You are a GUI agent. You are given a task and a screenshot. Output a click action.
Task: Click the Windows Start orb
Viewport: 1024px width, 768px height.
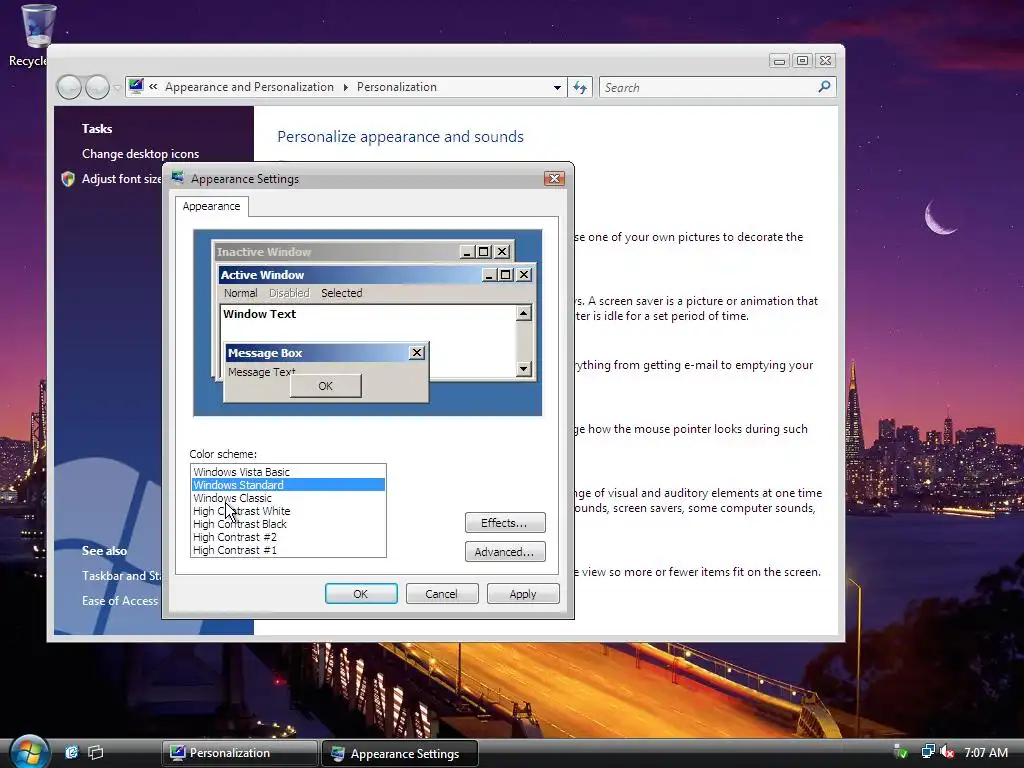29,752
